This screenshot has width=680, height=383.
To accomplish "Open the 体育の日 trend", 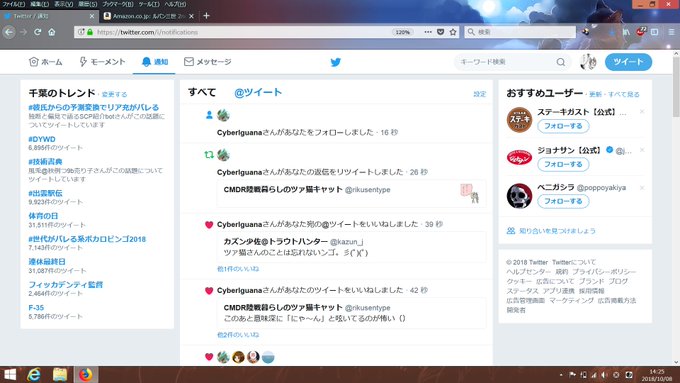I will pyautogui.click(x=43, y=216).
